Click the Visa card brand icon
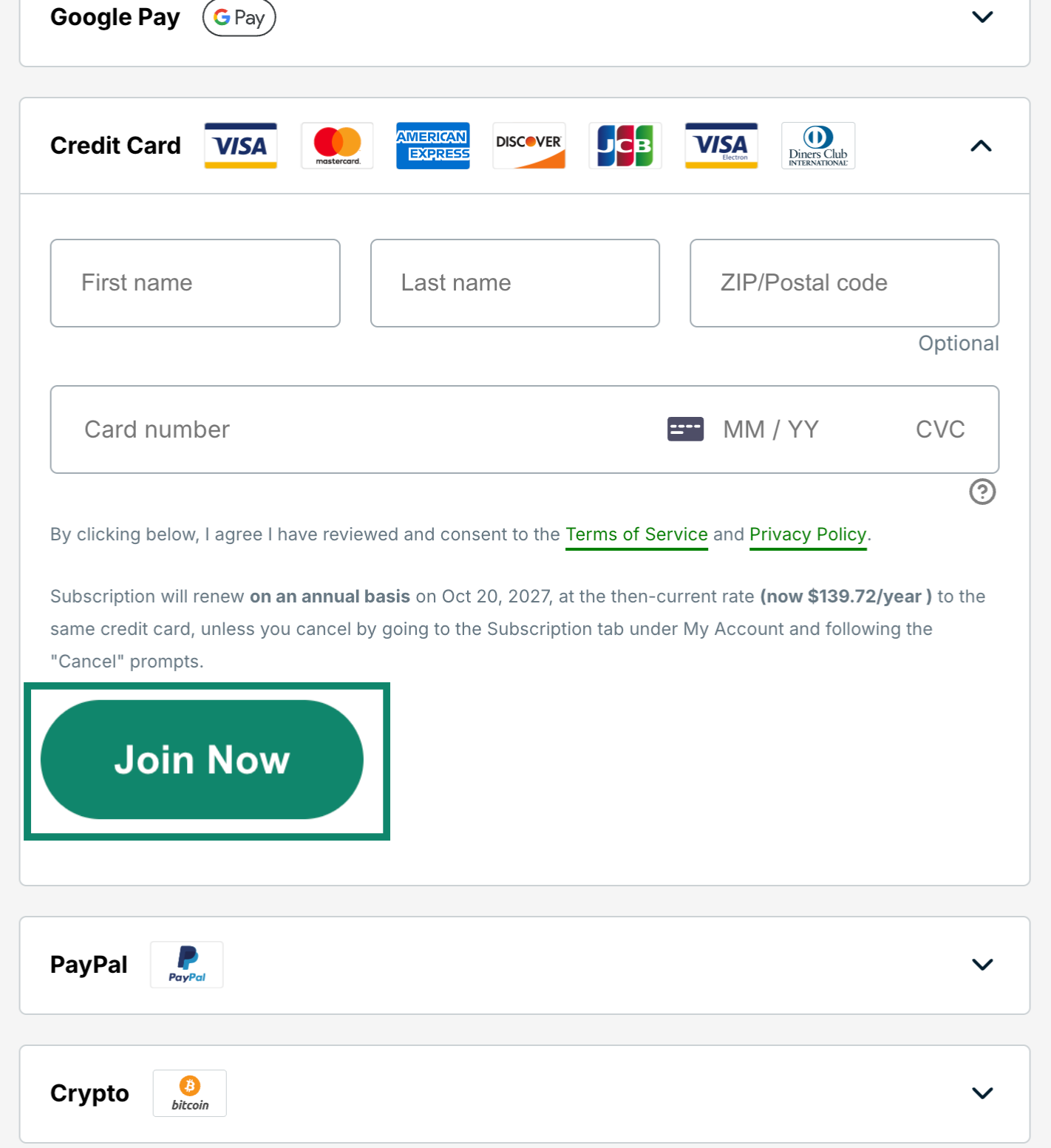This screenshot has width=1051, height=1148. point(239,145)
